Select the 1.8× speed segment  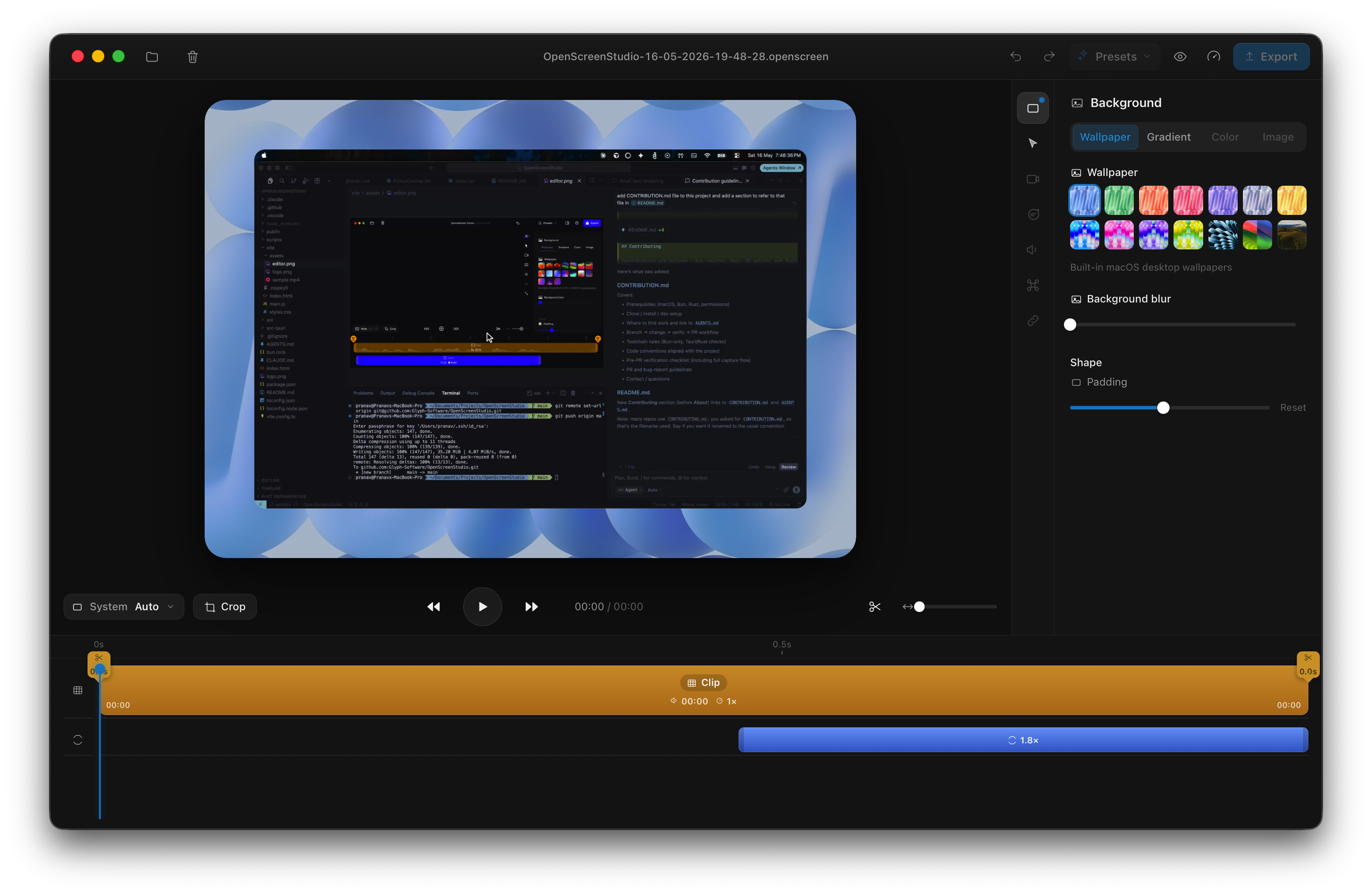click(x=1023, y=740)
